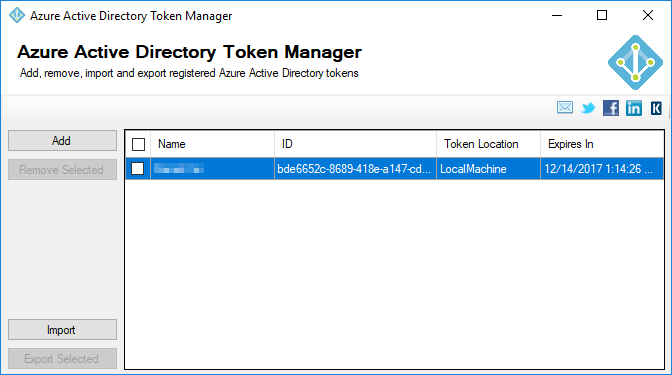This screenshot has height=375, width=672.
Task: Sort by the Name column header
Action: (213, 144)
